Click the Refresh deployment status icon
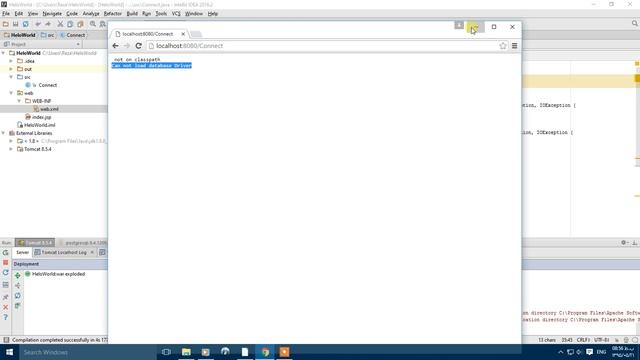Viewport: 640px width, 360px height. pos(18,296)
